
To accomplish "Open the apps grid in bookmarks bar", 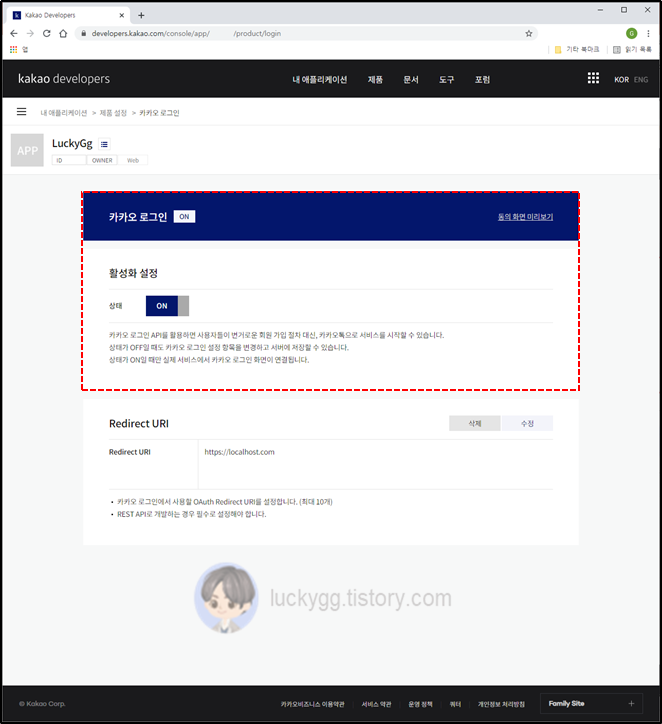I will (13, 49).
